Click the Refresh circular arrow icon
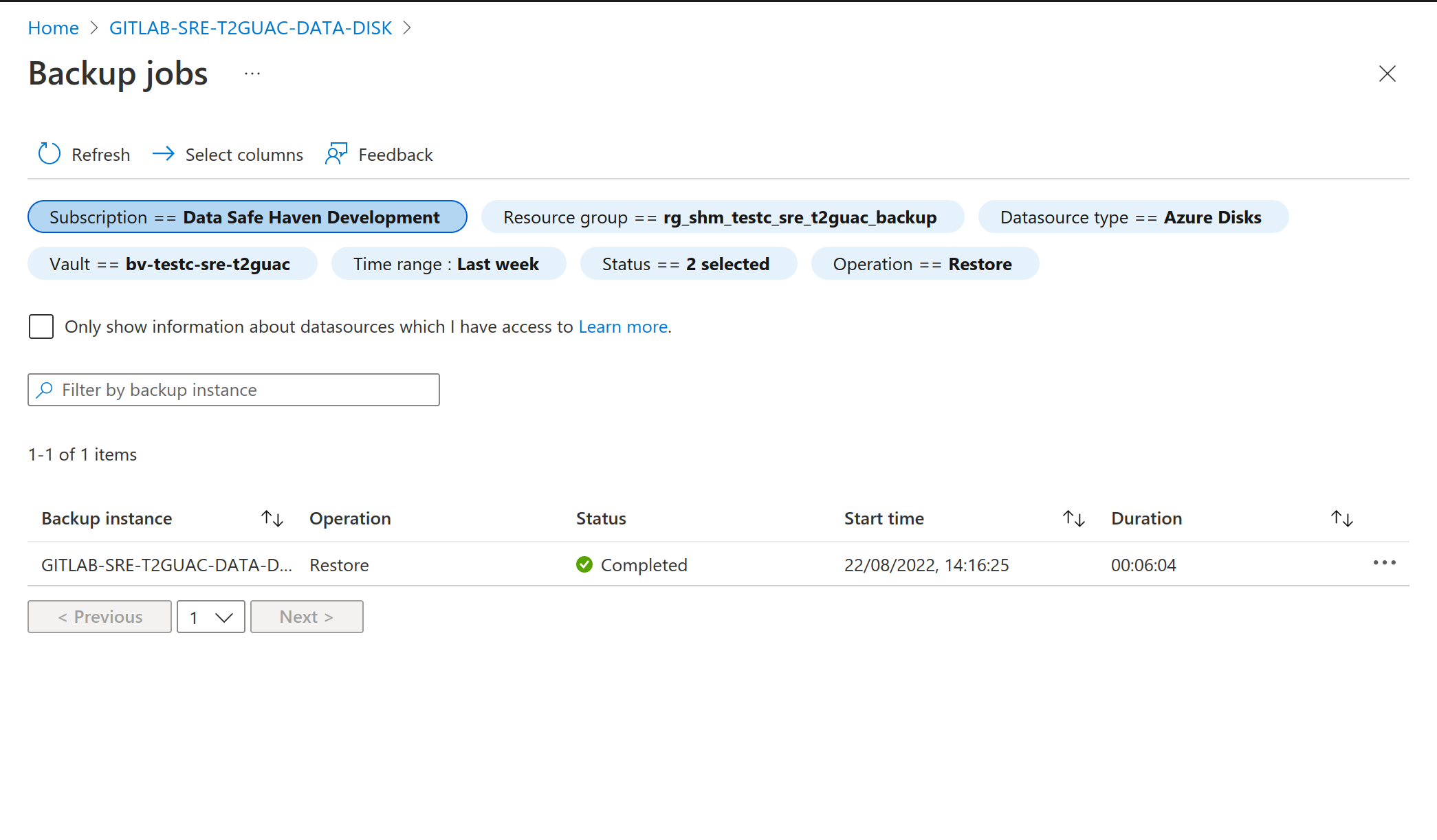1437x840 pixels. (50, 154)
